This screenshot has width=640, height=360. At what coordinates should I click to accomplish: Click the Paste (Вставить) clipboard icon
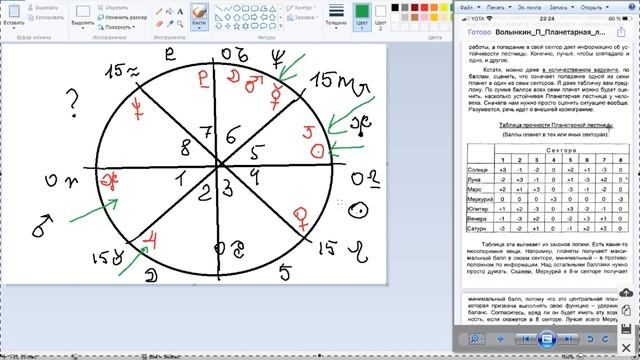pos(14,11)
